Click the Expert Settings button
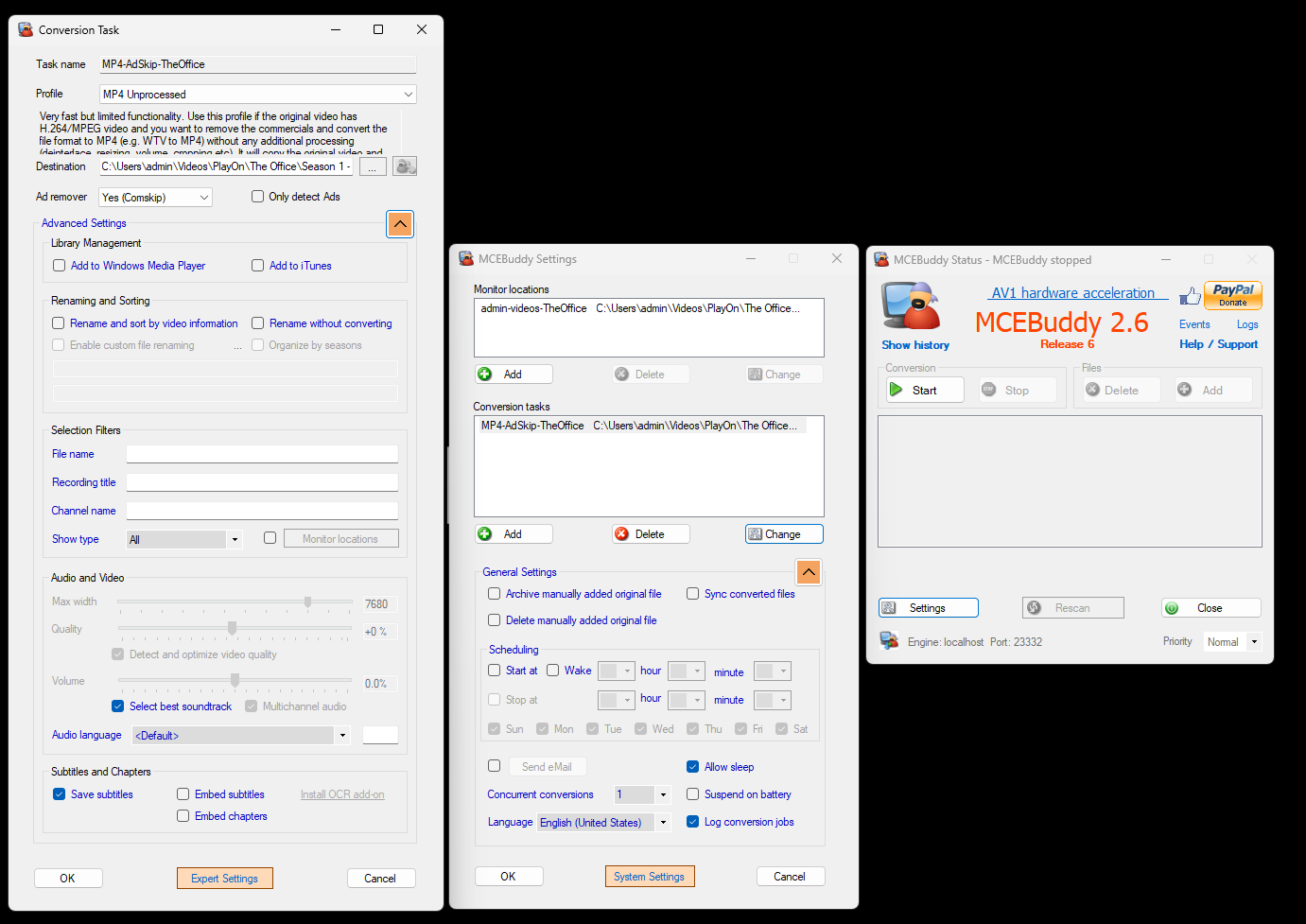 tap(224, 879)
